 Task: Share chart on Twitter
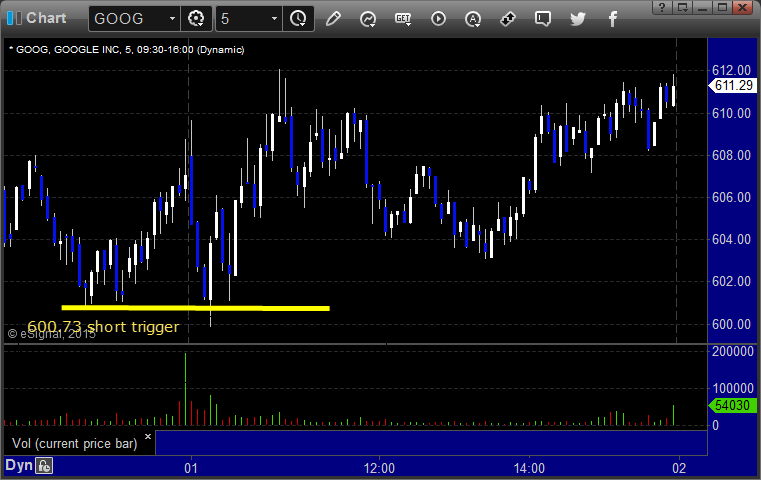point(578,19)
